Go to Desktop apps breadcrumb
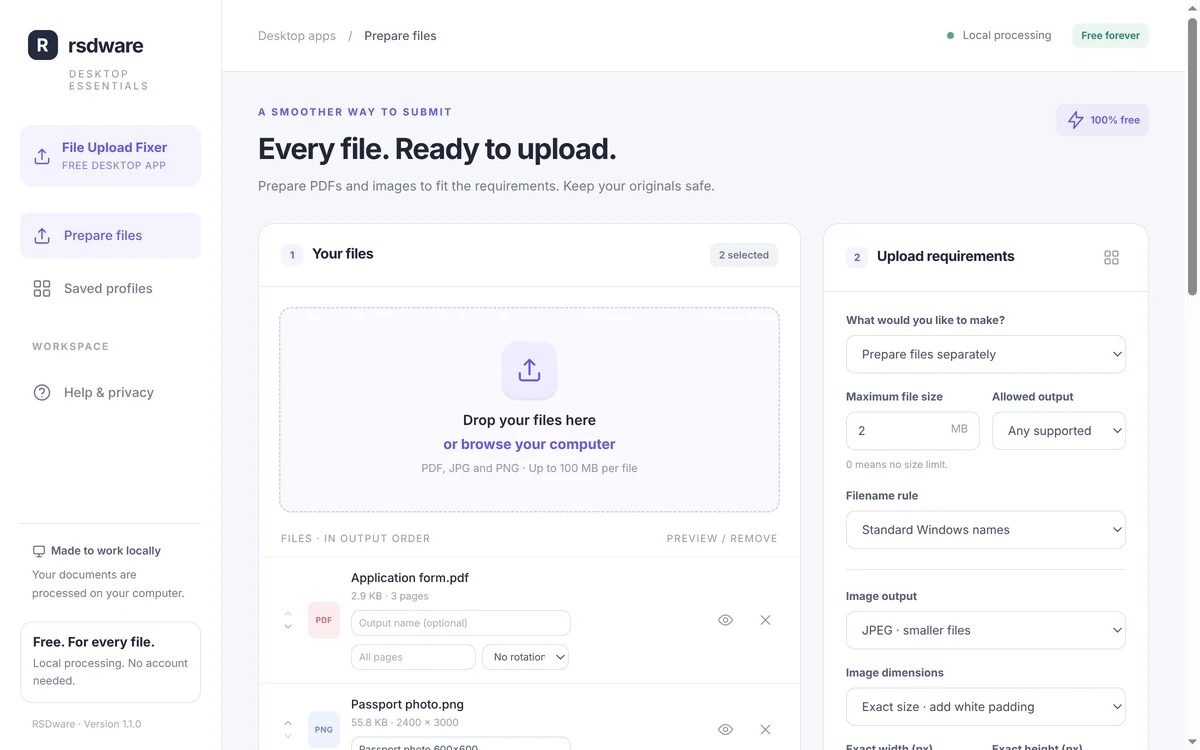 pos(297,36)
